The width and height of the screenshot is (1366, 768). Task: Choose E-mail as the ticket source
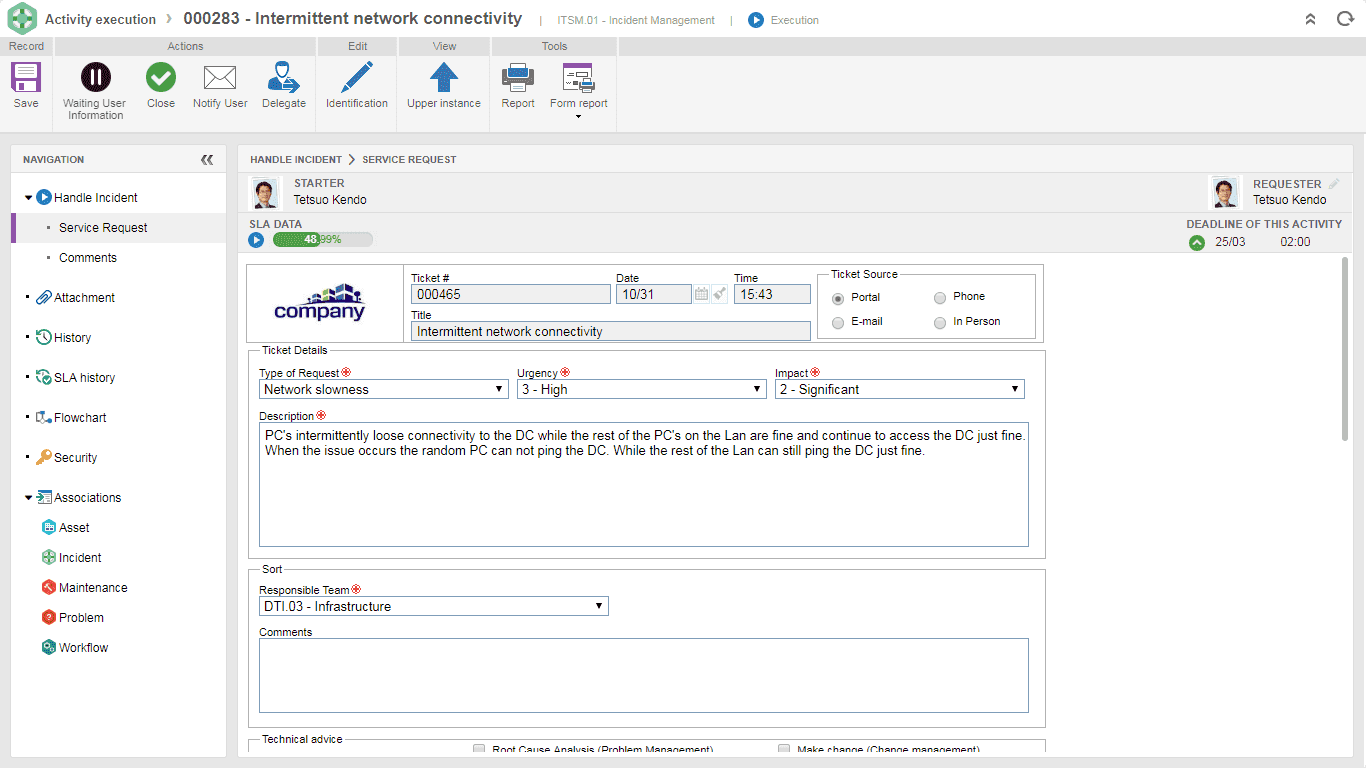[838, 322]
